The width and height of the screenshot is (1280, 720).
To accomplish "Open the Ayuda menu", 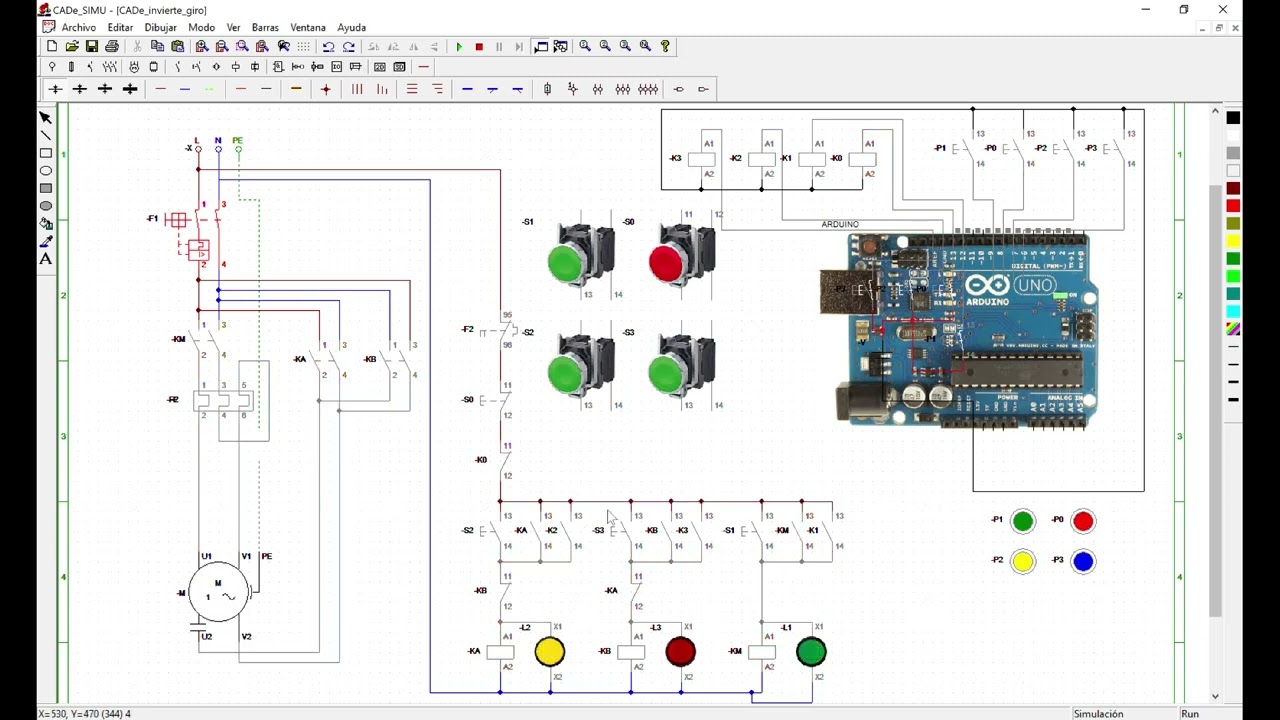I will pos(351,28).
